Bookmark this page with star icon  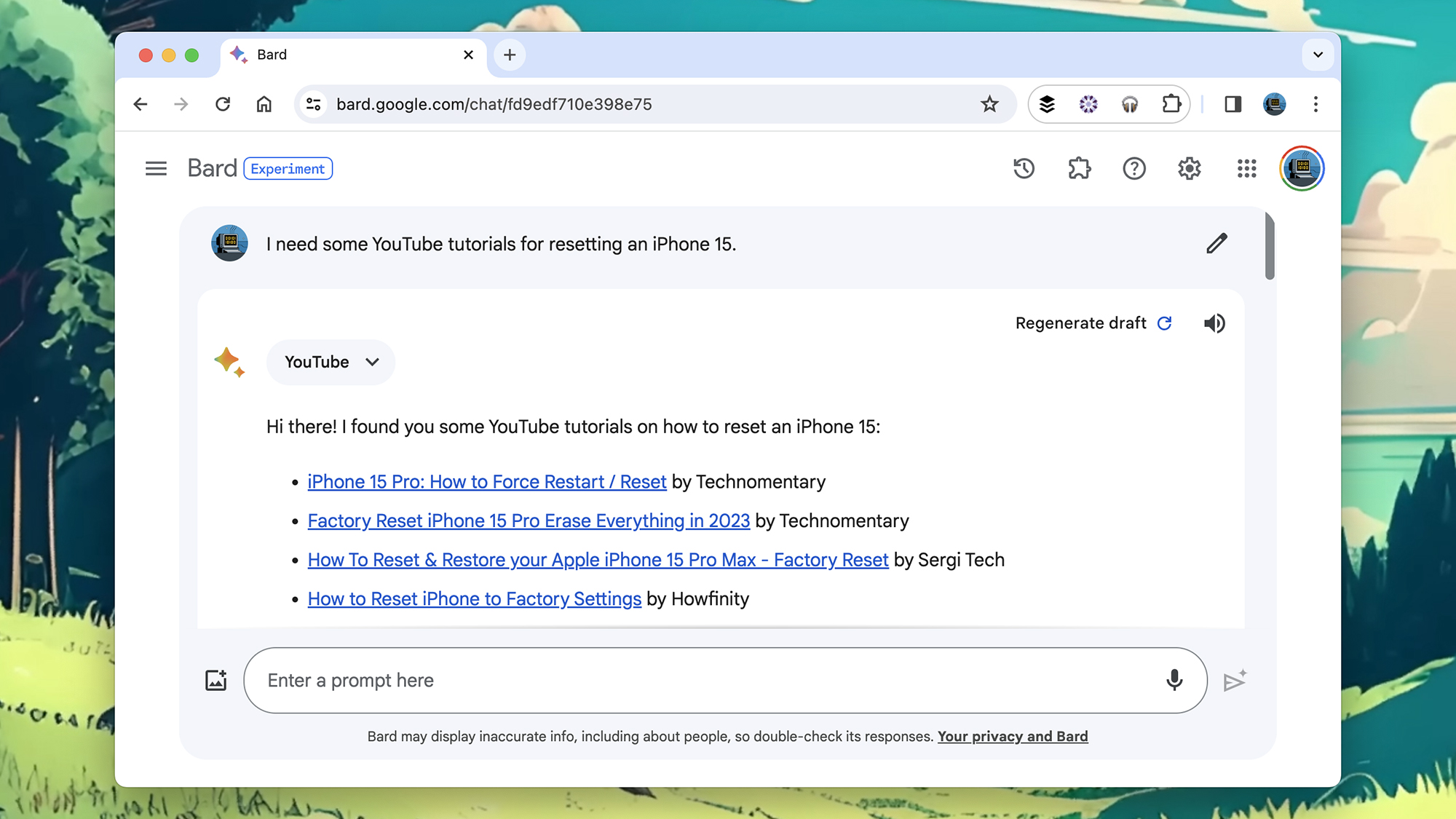click(989, 104)
